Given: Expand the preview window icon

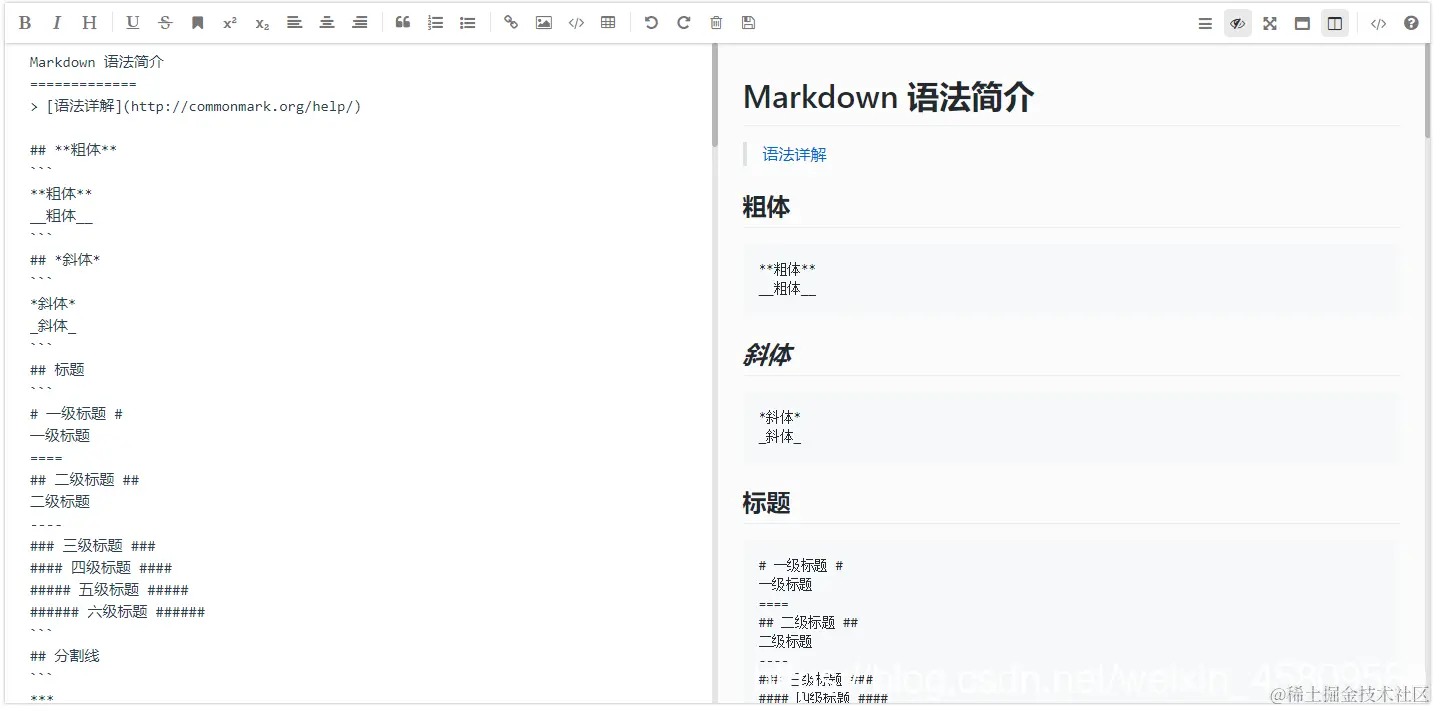Looking at the screenshot, I should pos(1302,22).
